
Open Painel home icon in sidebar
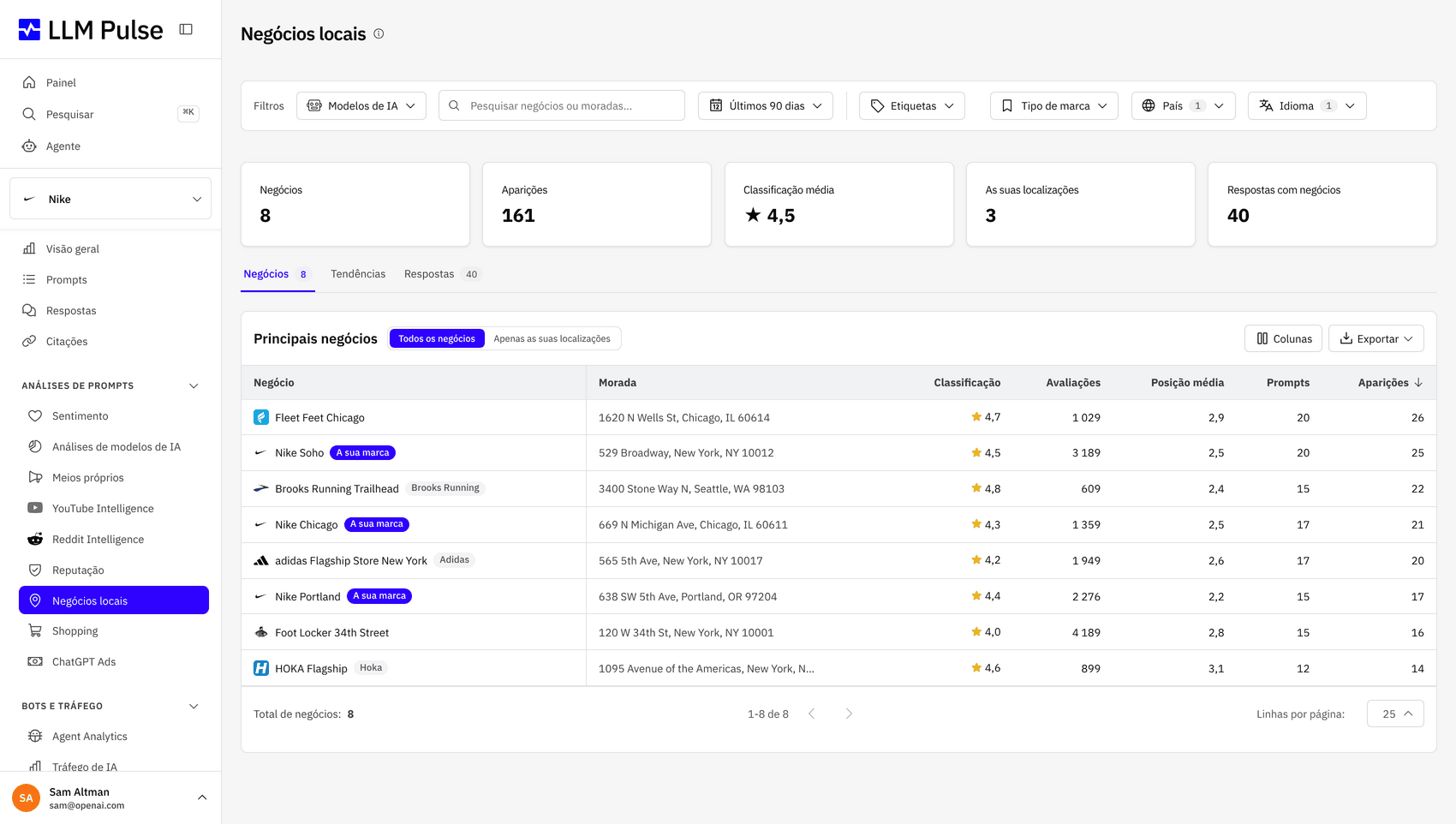29,82
